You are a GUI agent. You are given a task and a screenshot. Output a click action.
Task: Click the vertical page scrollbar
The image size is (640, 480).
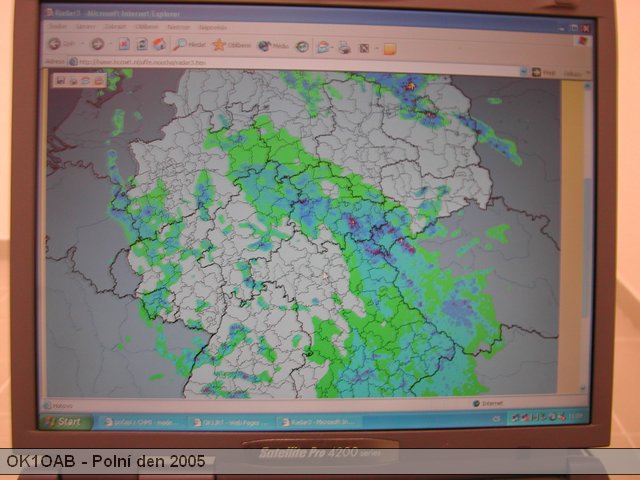pos(587,237)
